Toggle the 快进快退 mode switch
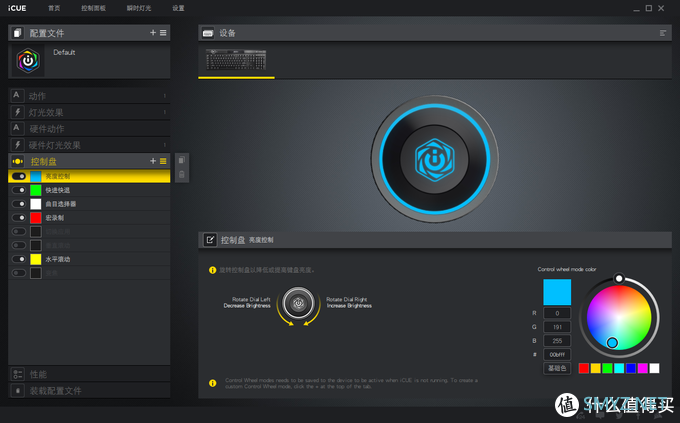The height and width of the screenshot is (423, 680). coord(19,190)
